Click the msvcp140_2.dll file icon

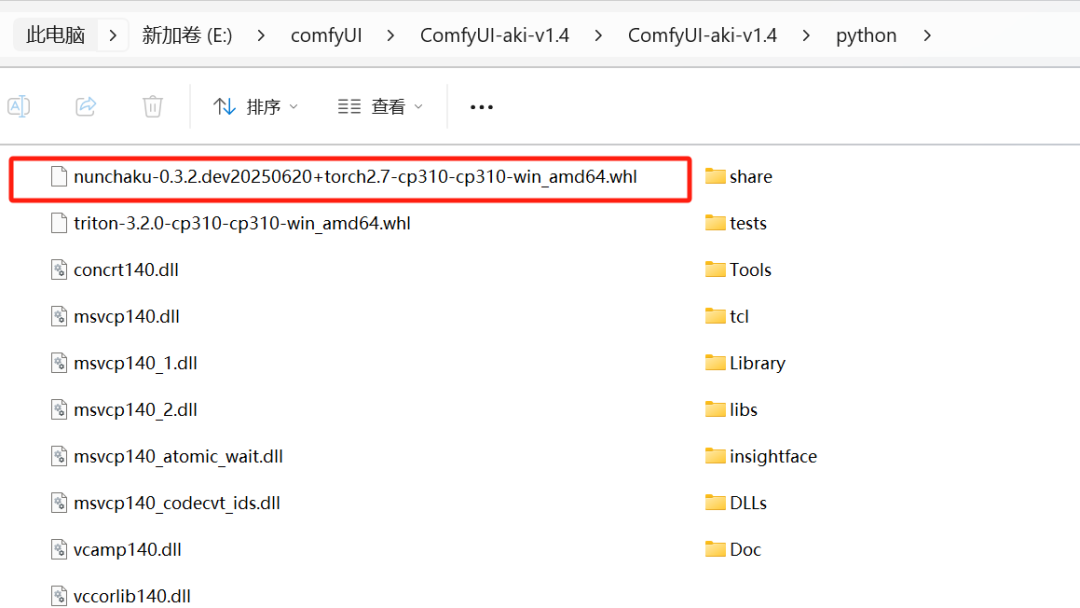pos(59,410)
